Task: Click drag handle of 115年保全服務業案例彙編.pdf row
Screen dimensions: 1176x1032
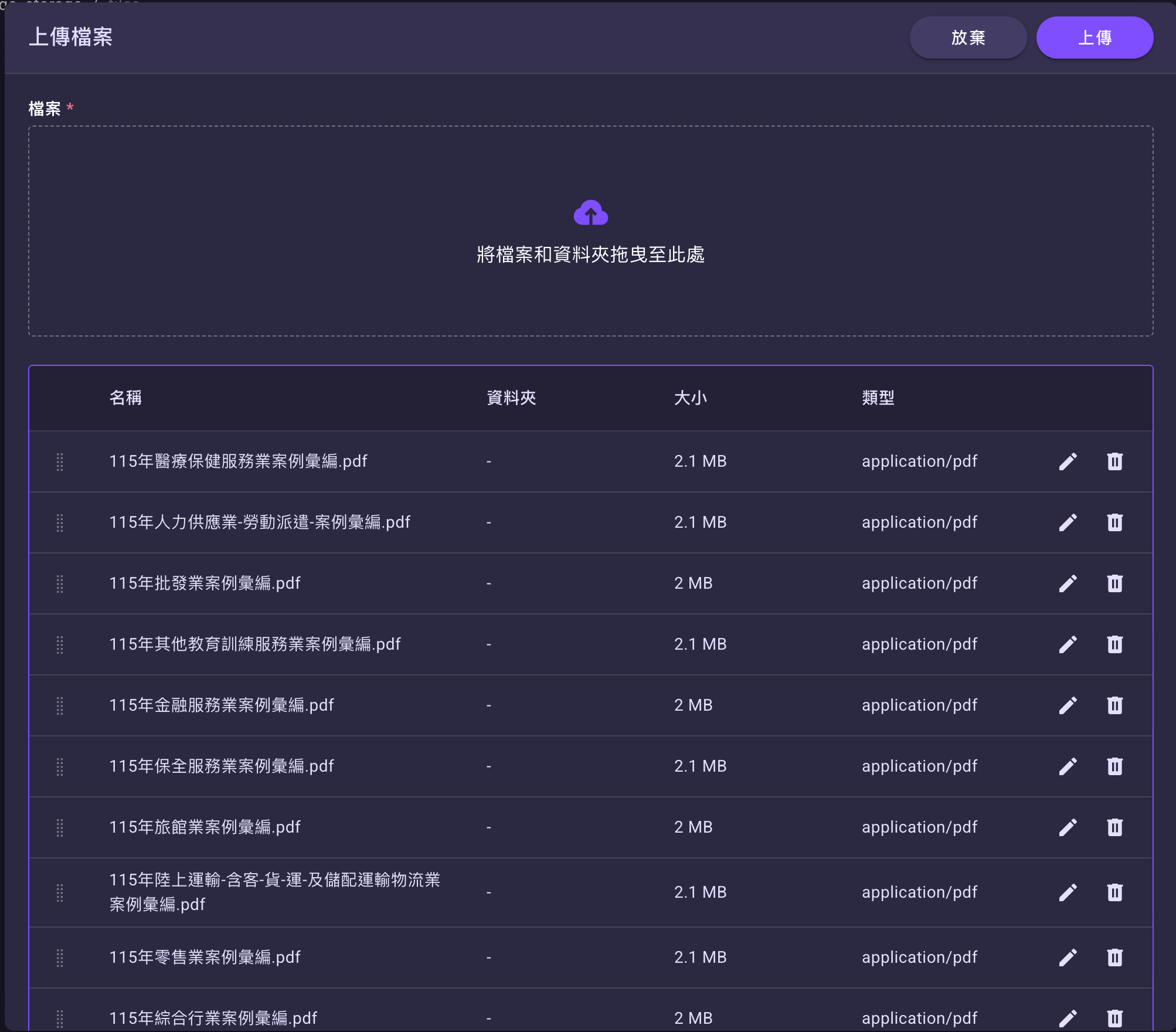Action: coord(60,766)
